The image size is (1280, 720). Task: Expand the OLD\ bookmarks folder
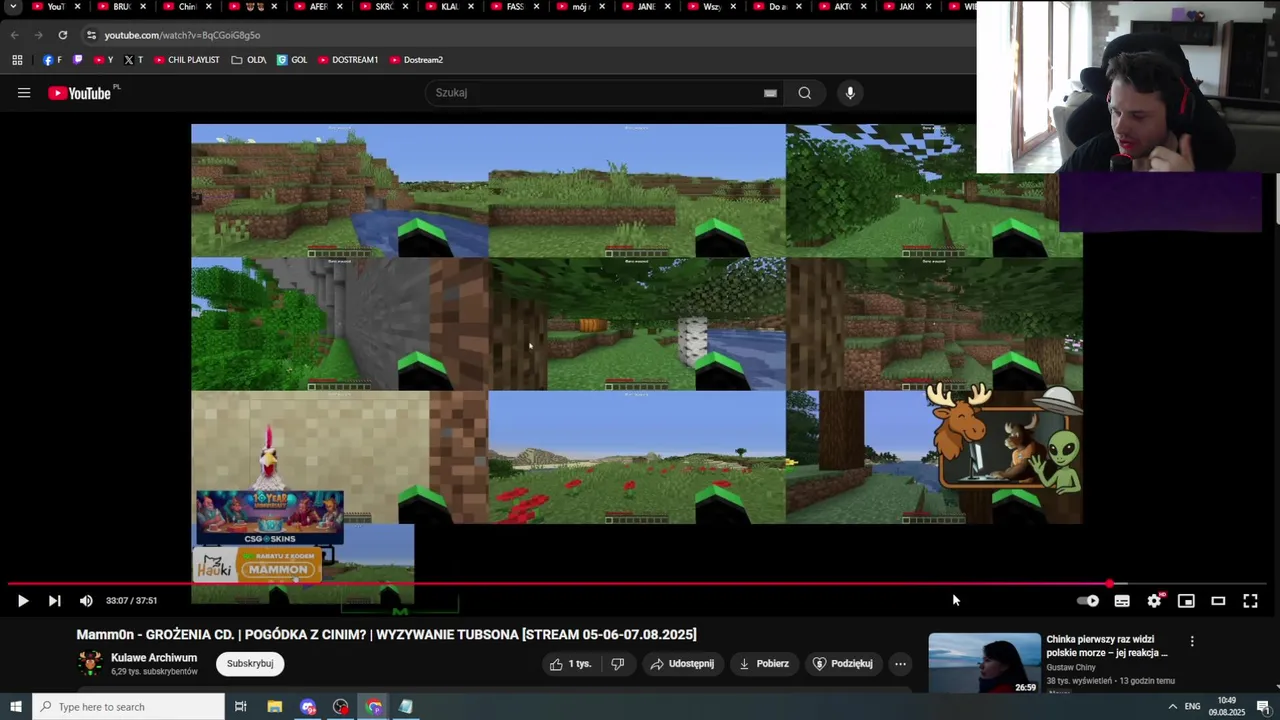click(x=248, y=60)
